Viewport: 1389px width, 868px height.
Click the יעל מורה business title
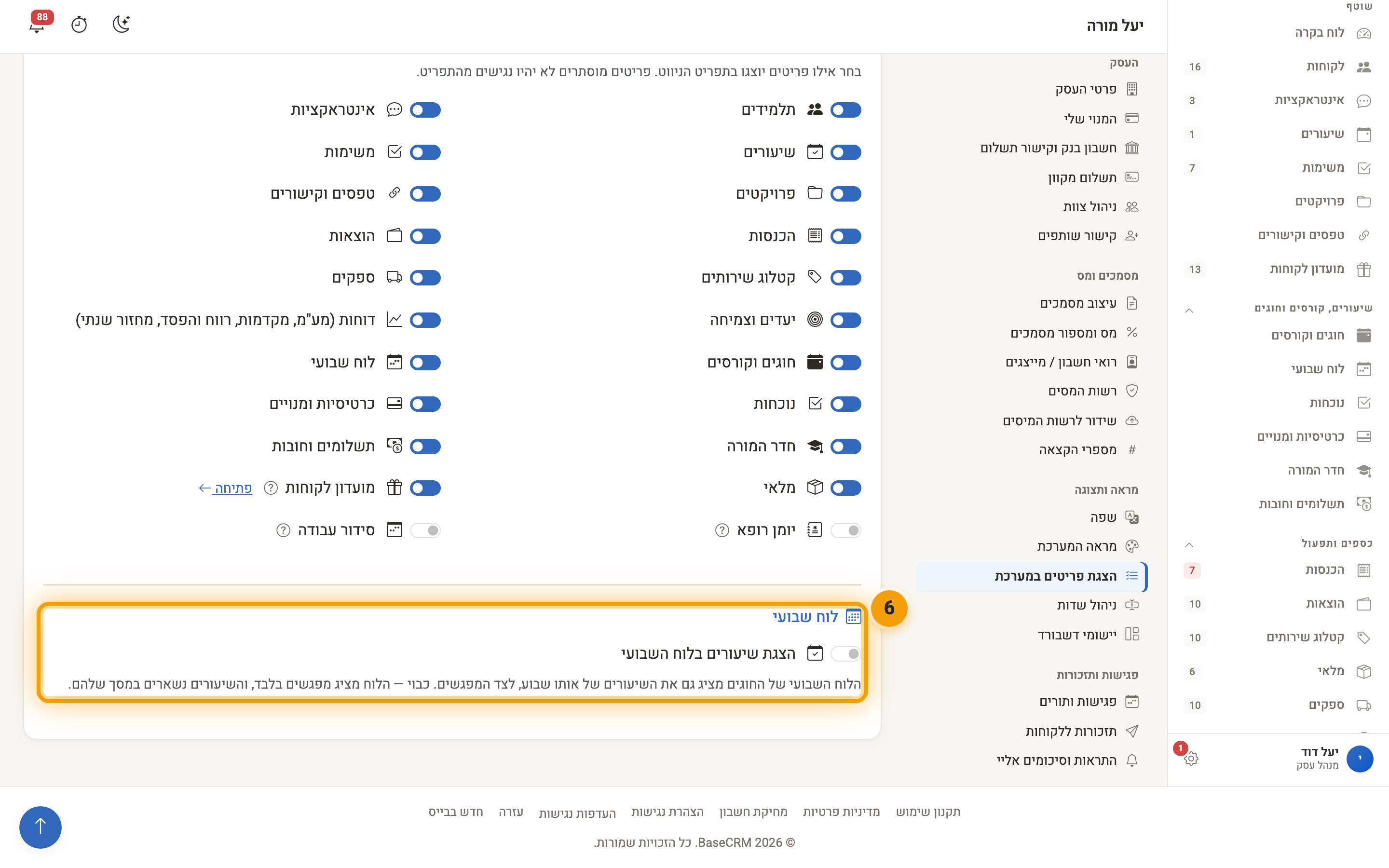[x=1115, y=26]
